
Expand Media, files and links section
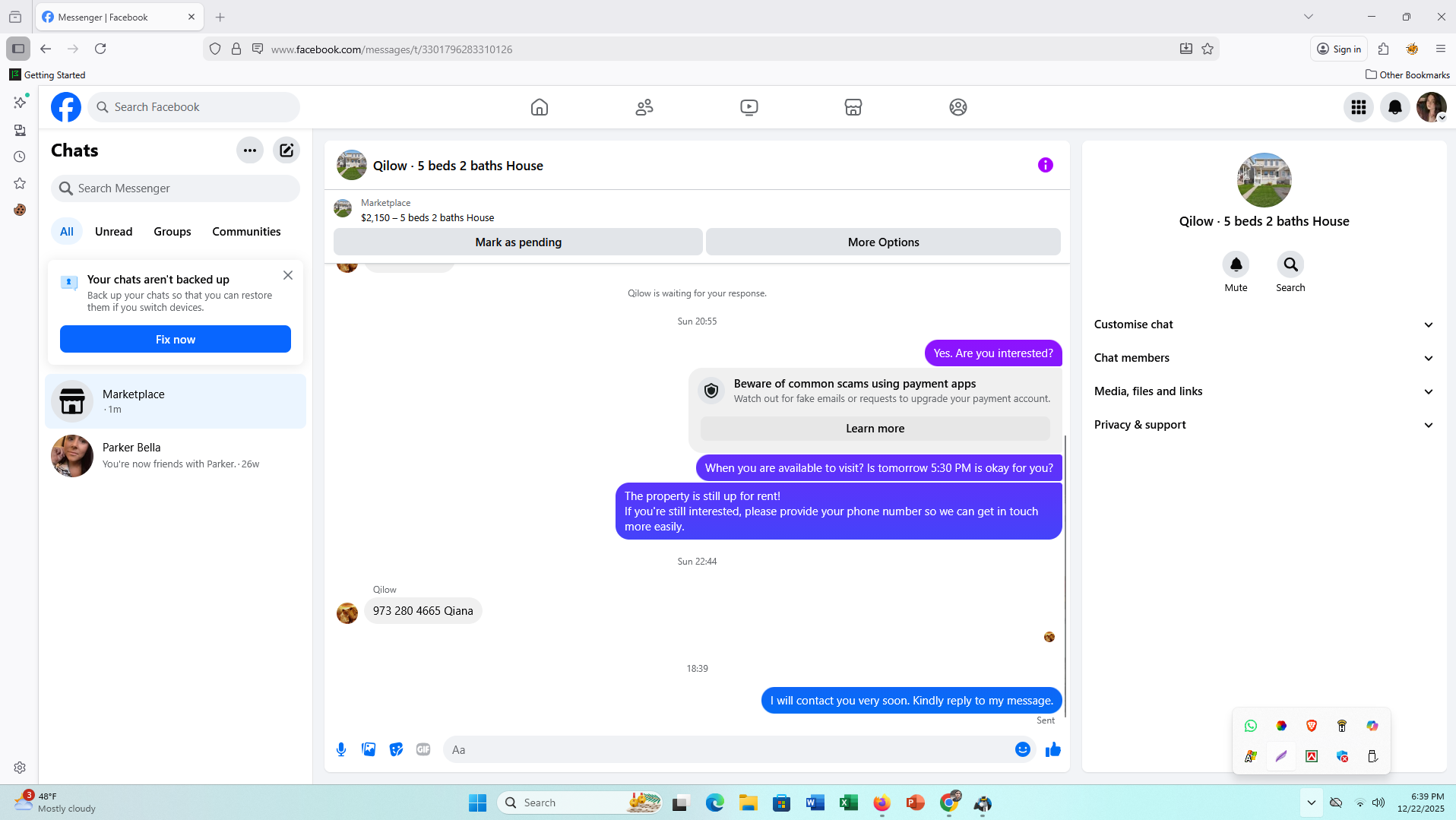coord(1265,391)
